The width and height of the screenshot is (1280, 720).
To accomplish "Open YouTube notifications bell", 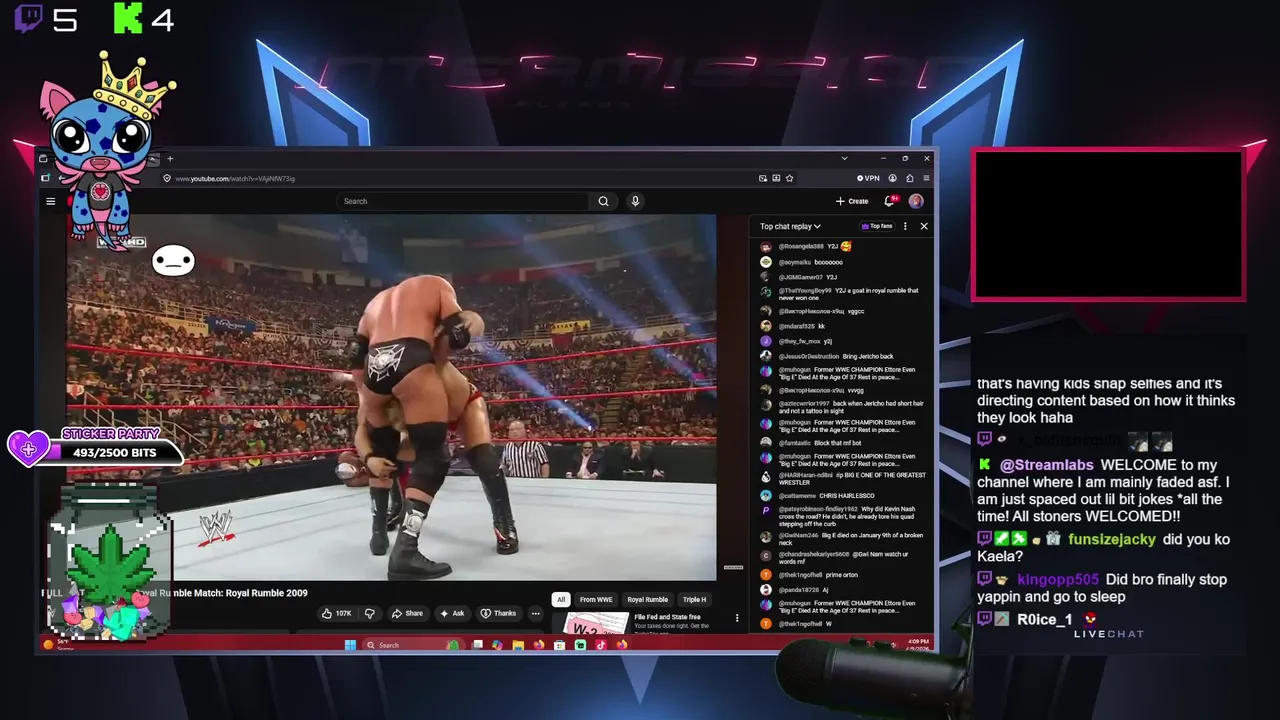I will pyautogui.click(x=890, y=201).
